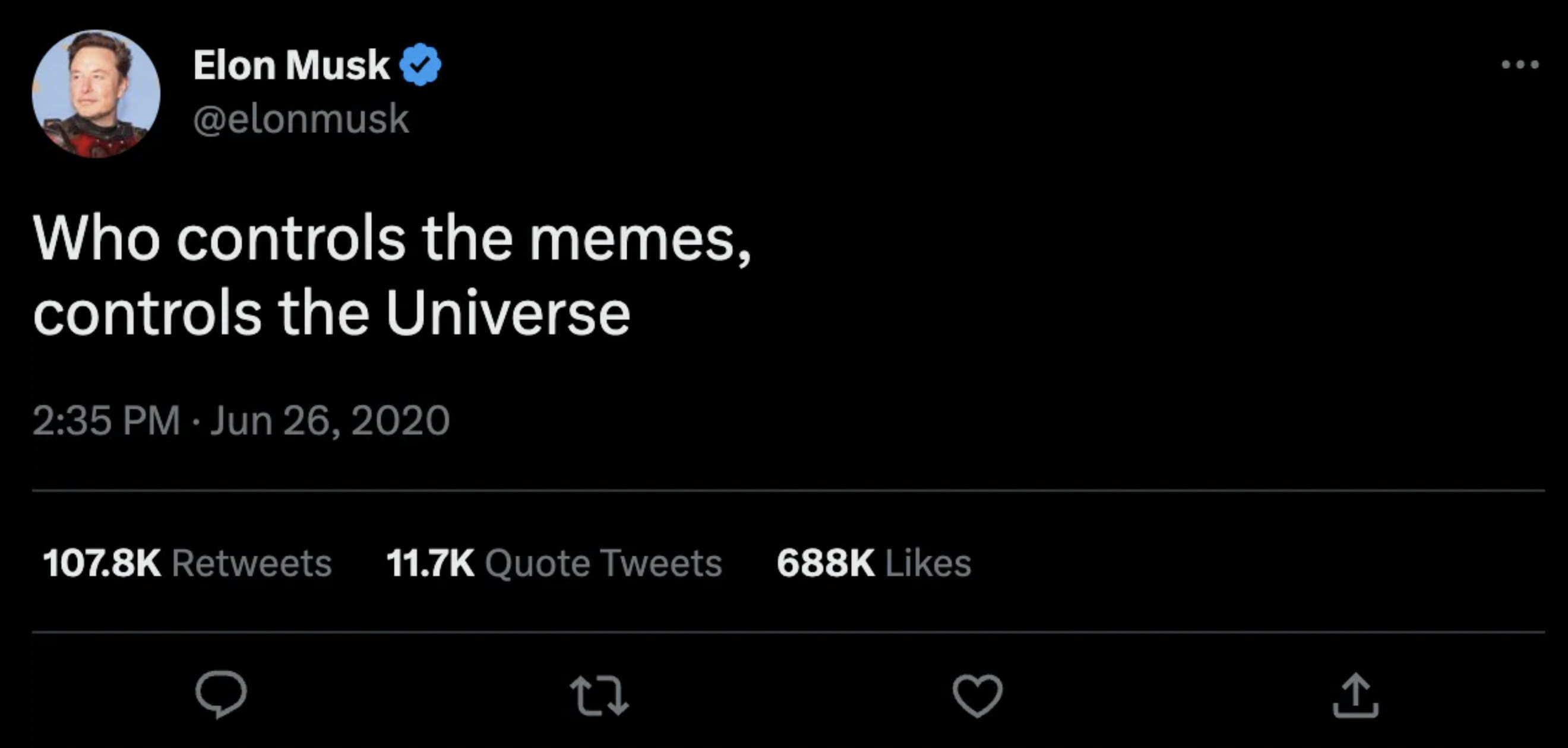Retweet using the arrows icon
1568x748 pixels.
[x=599, y=696]
